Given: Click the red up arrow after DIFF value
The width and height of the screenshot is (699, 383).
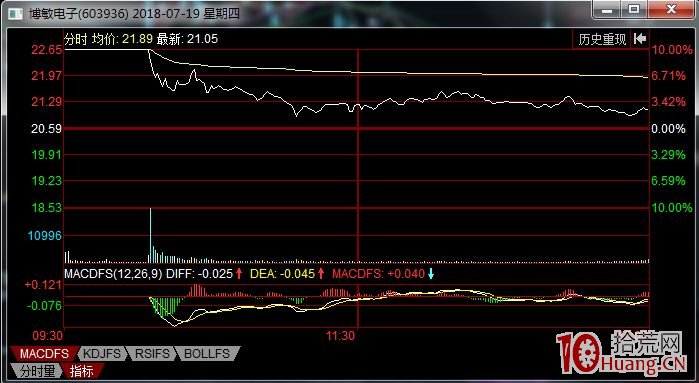Looking at the screenshot, I should tap(239, 274).
